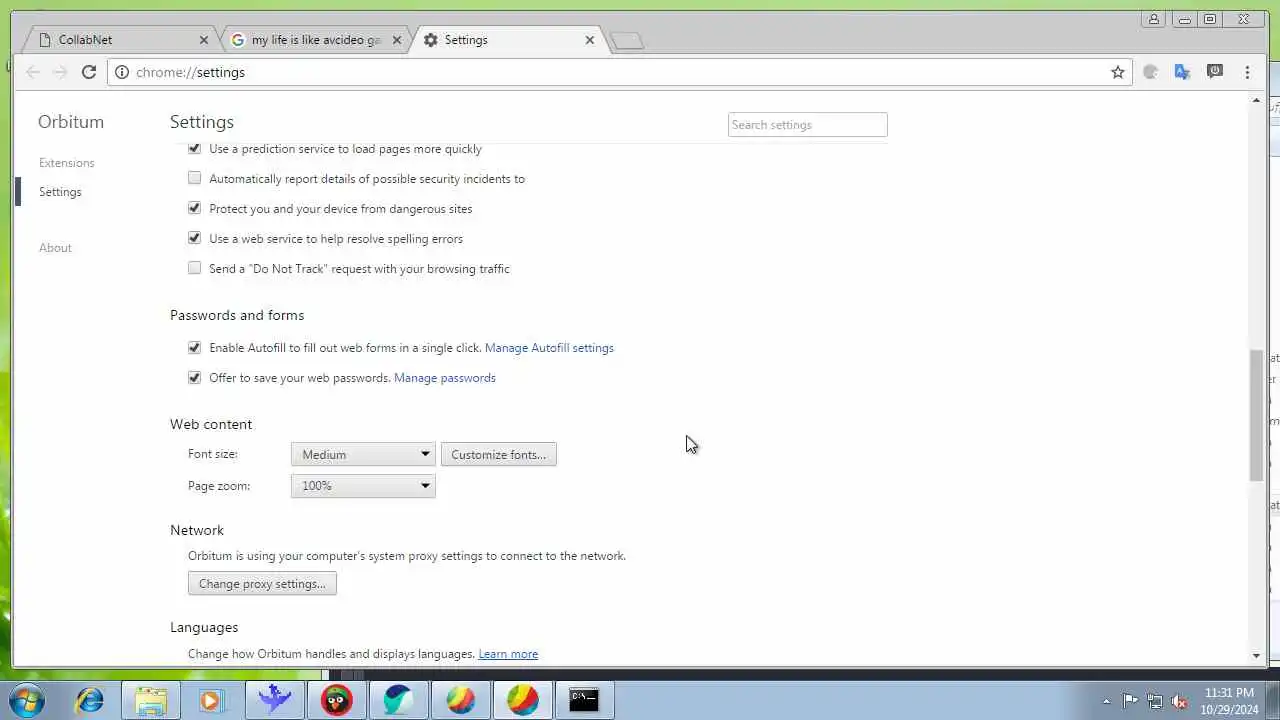Click Change proxy settings button
This screenshot has width=1280, height=720.
click(x=262, y=583)
